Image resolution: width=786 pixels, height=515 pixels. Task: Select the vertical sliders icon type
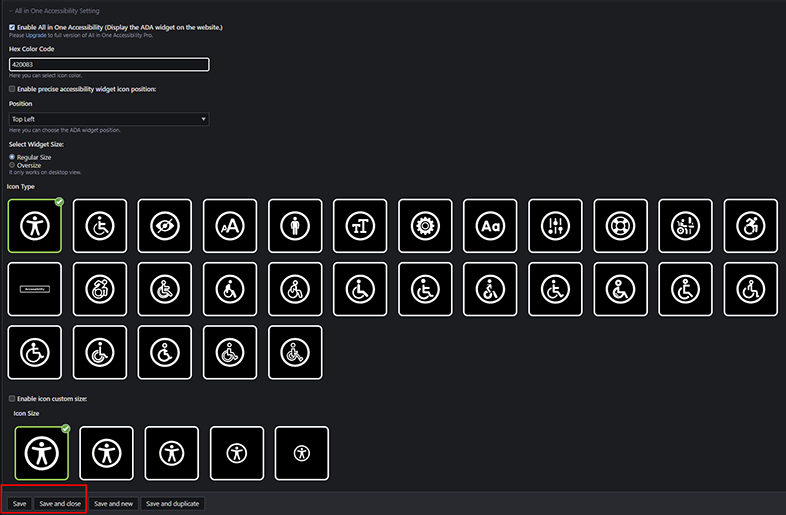click(x=555, y=226)
